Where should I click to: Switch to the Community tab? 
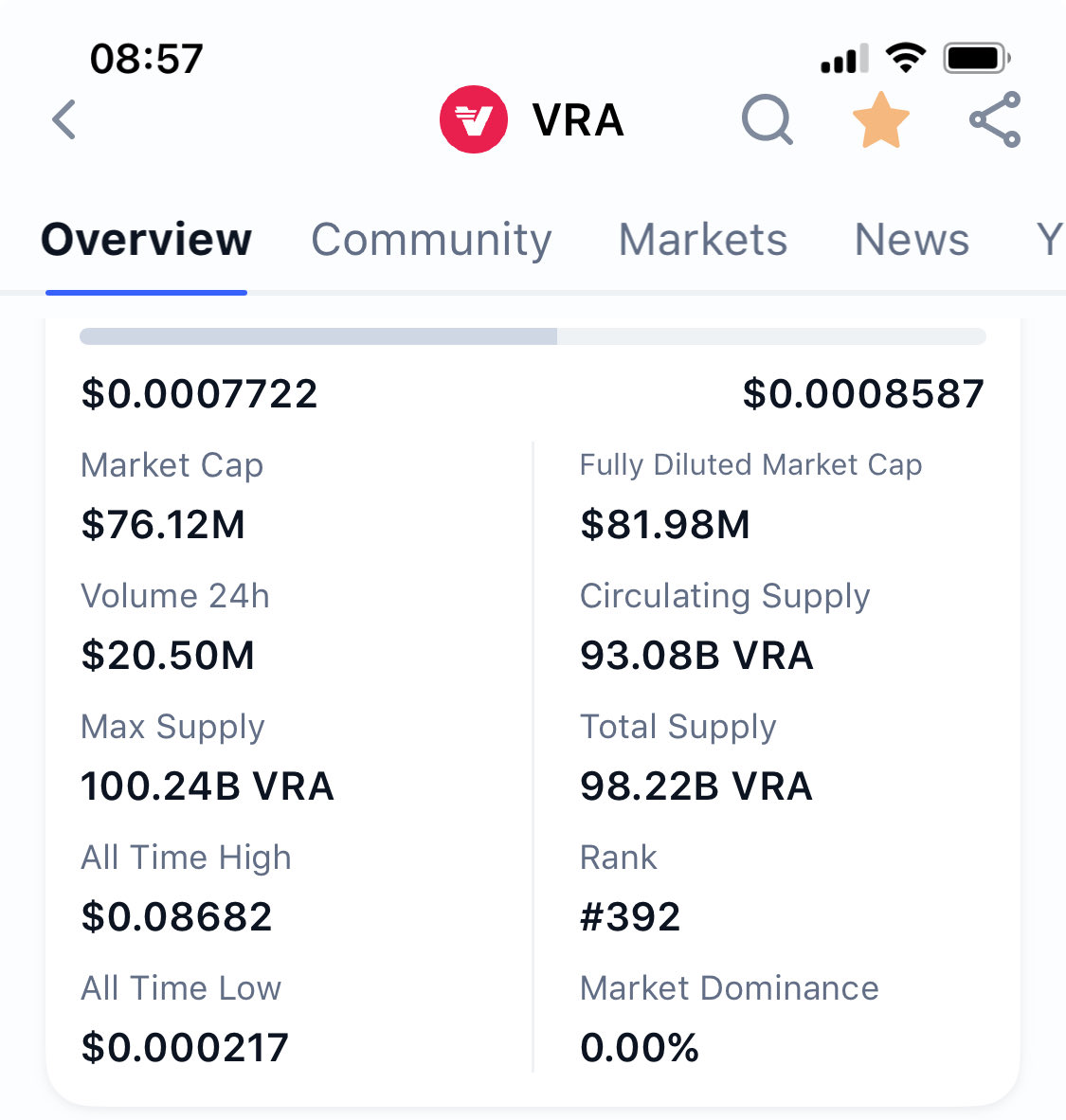click(x=431, y=240)
